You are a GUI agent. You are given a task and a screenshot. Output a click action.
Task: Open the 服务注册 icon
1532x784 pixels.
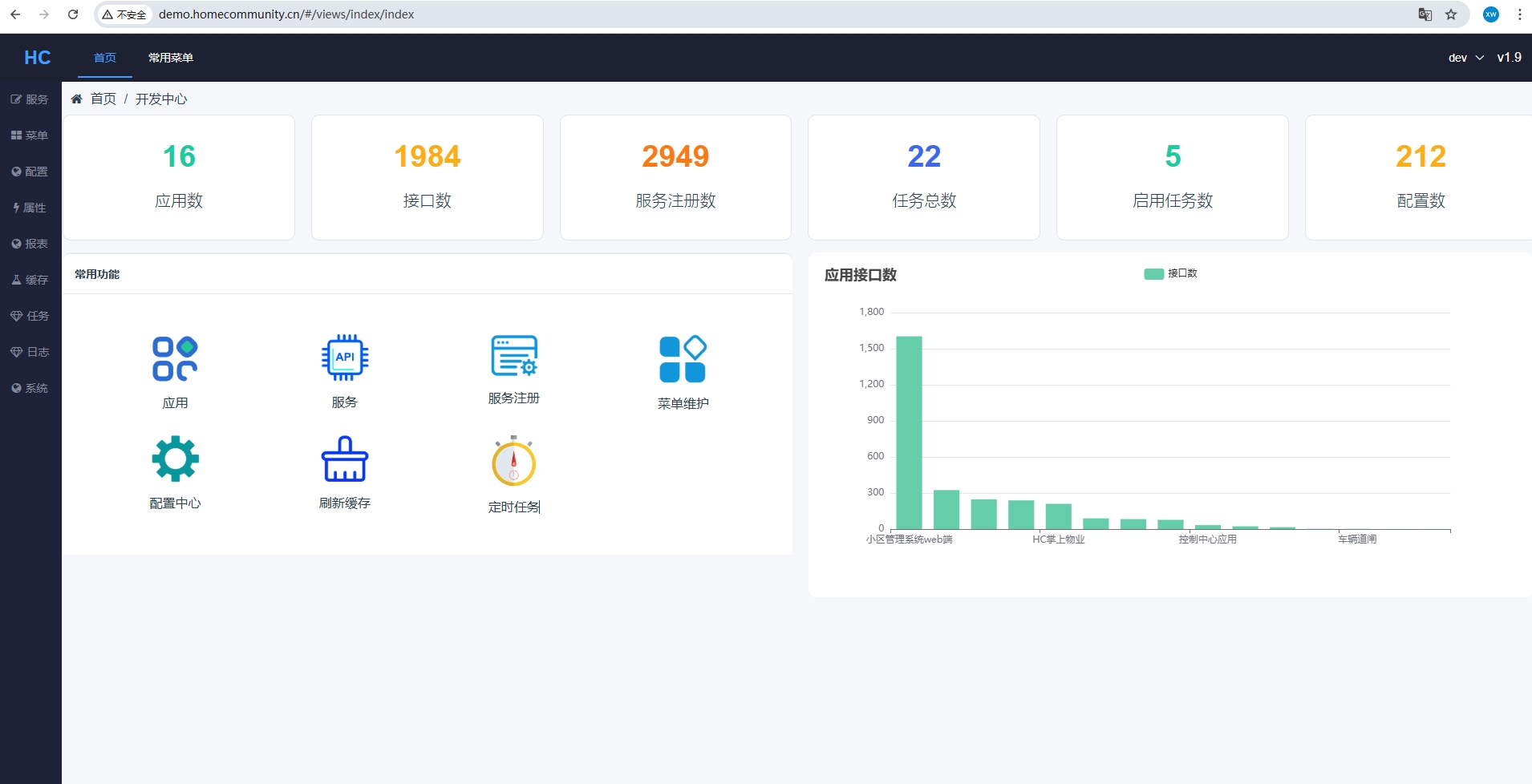(514, 356)
